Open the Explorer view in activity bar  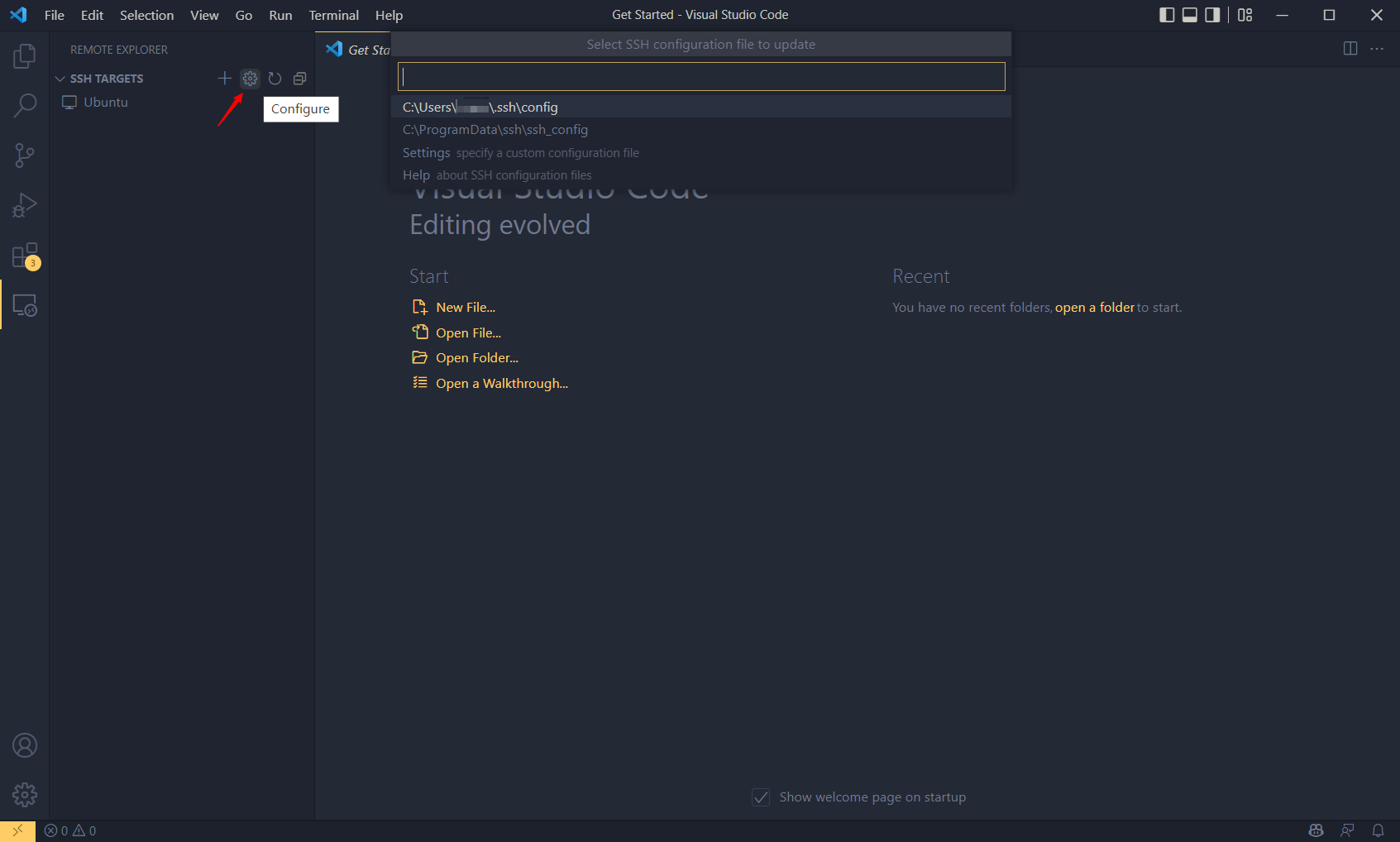(x=25, y=56)
